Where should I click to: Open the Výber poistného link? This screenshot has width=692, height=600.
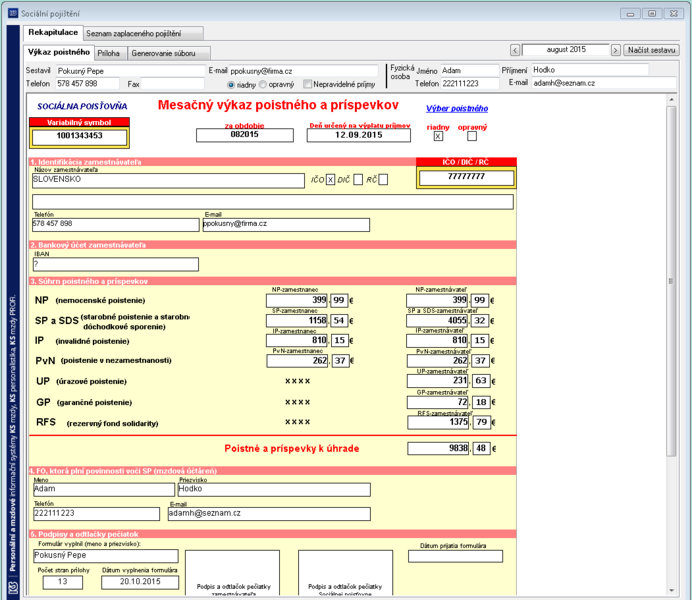click(457, 109)
